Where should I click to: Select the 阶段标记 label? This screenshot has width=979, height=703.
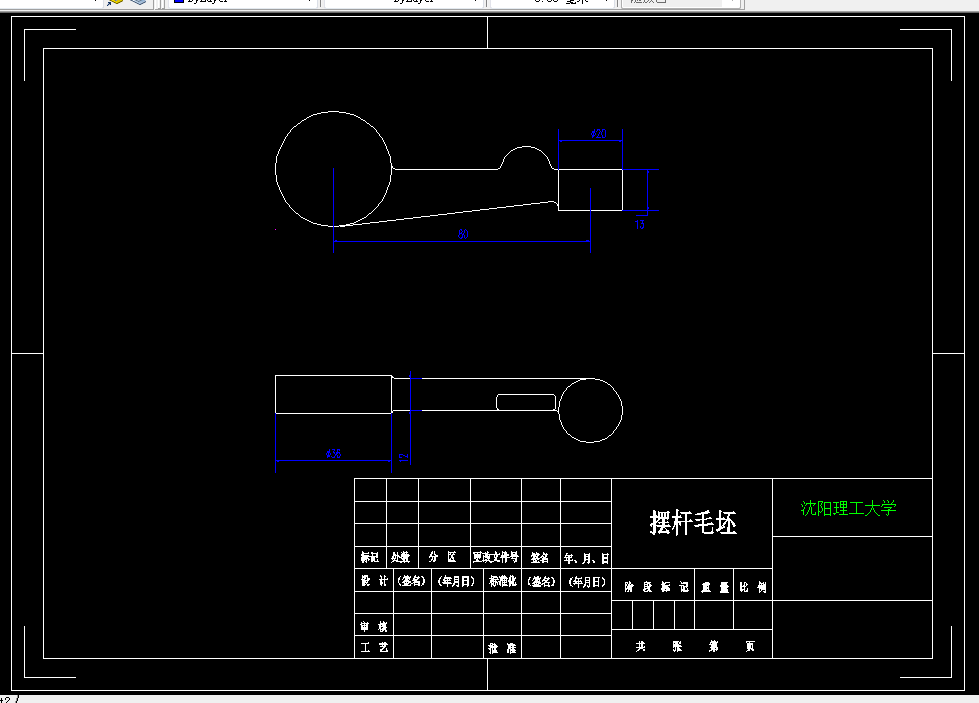coord(657,587)
